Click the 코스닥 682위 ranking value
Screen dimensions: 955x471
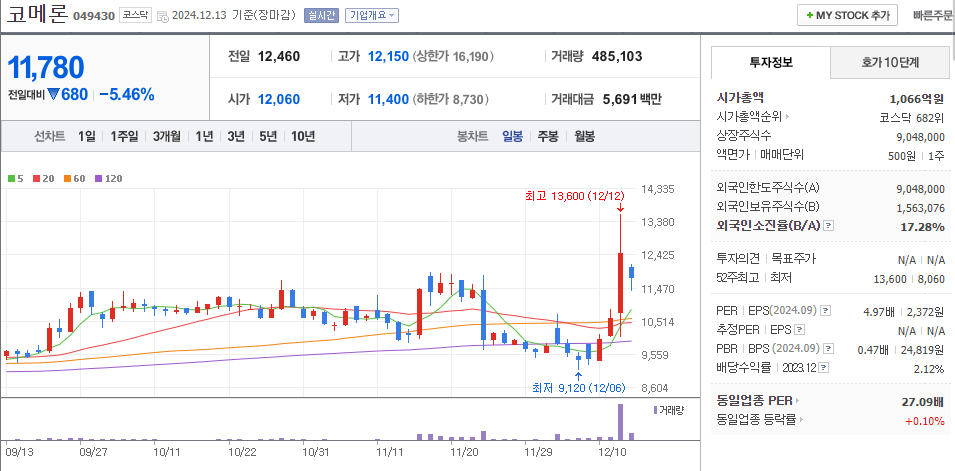tap(912, 118)
